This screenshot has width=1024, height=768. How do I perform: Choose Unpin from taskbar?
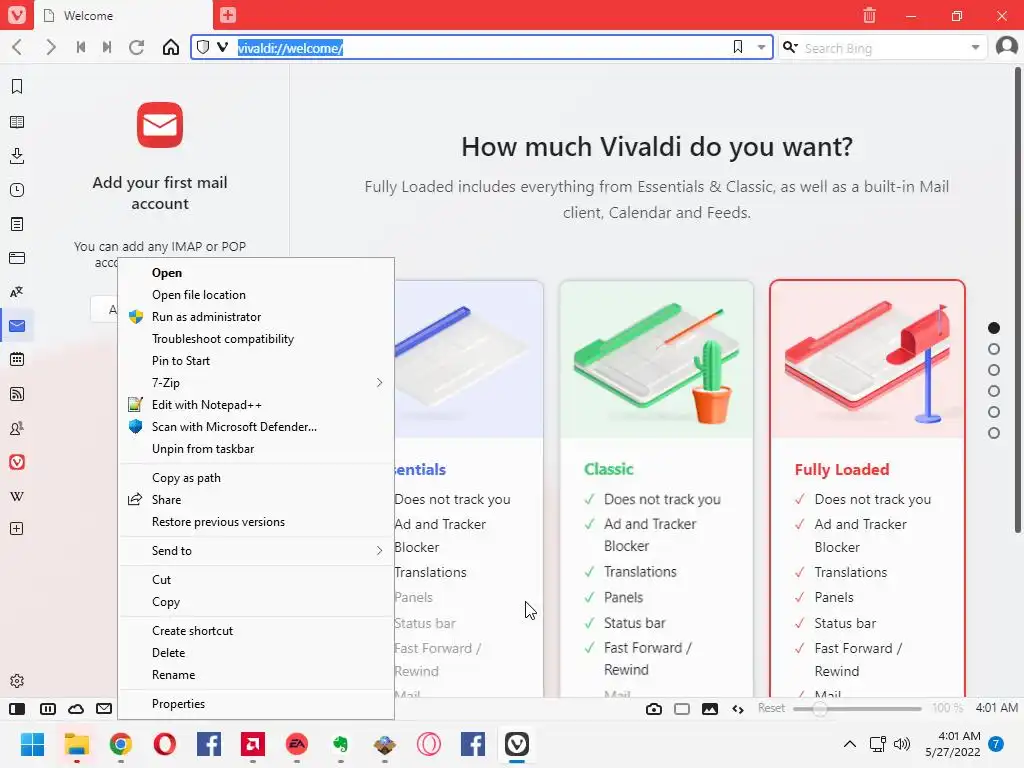point(256,449)
